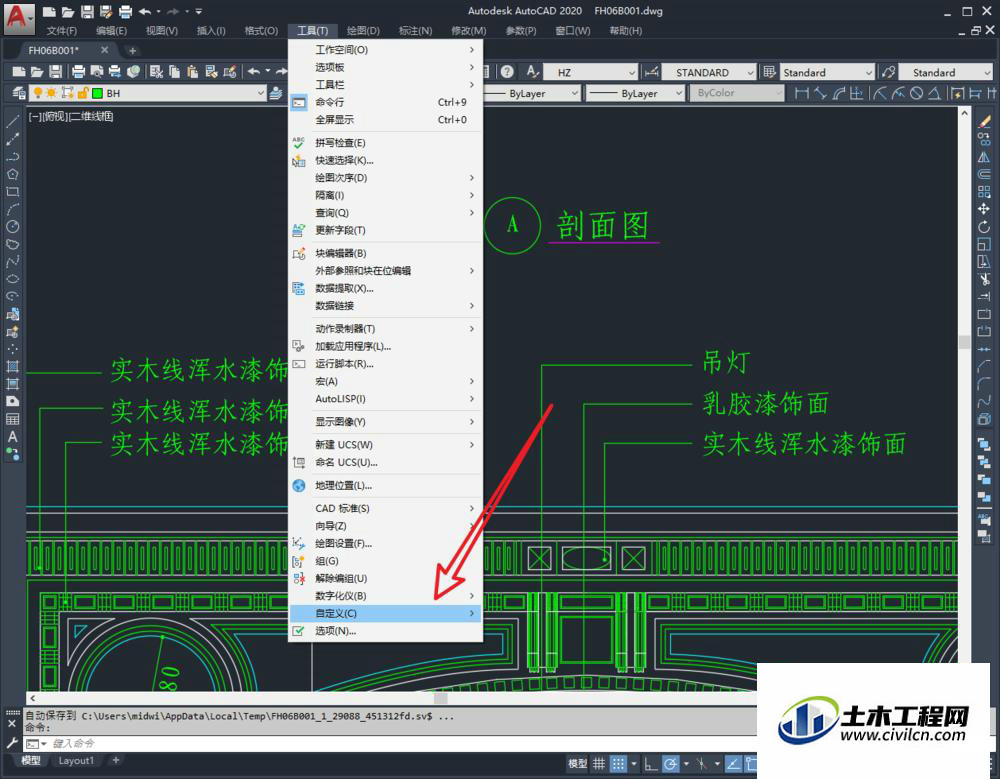Choose 自定义(C) in tools menu
Viewport: 1000px width, 779px height.
[386, 613]
